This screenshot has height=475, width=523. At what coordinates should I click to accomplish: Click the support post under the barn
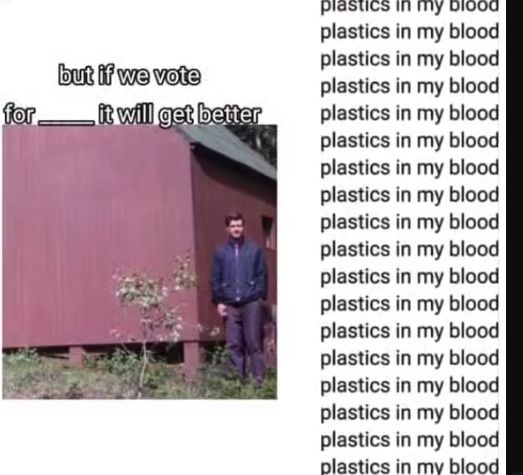pyautogui.click(x=191, y=359)
